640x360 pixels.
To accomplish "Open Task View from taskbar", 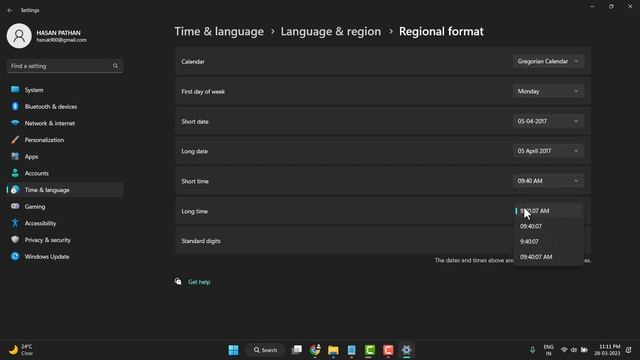I will [x=297, y=350].
